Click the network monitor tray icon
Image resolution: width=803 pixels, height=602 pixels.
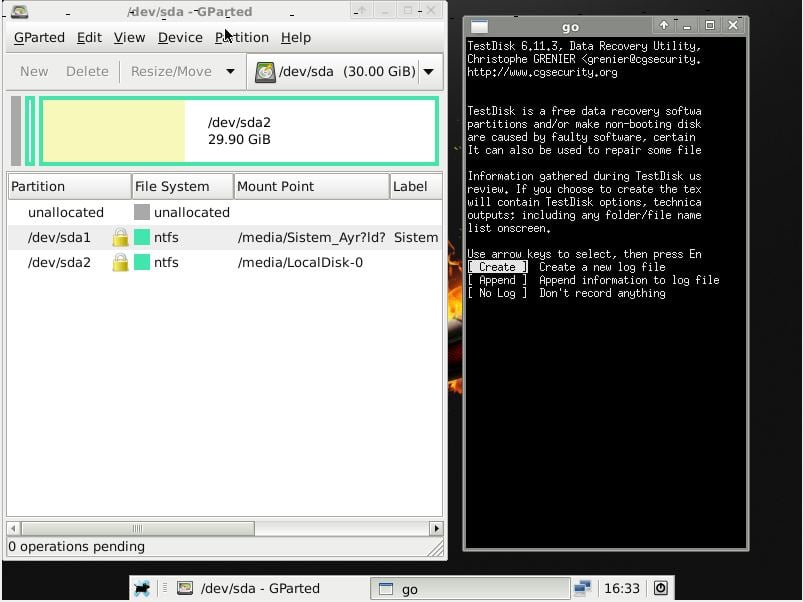click(x=583, y=588)
